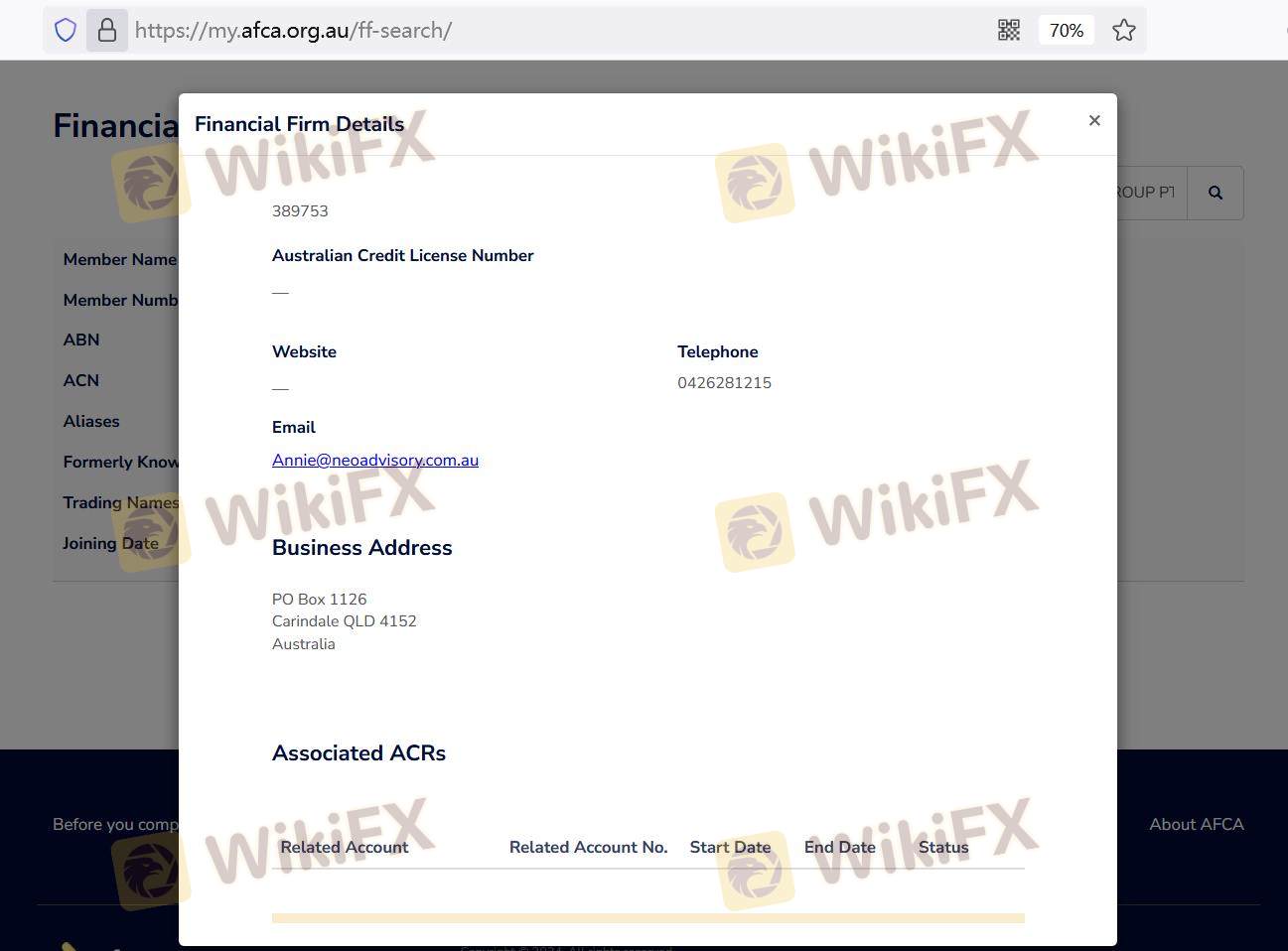The width and height of the screenshot is (1288, 951).
Task: Click the QR code icon in address bar
Action: tap(1009, 30)
